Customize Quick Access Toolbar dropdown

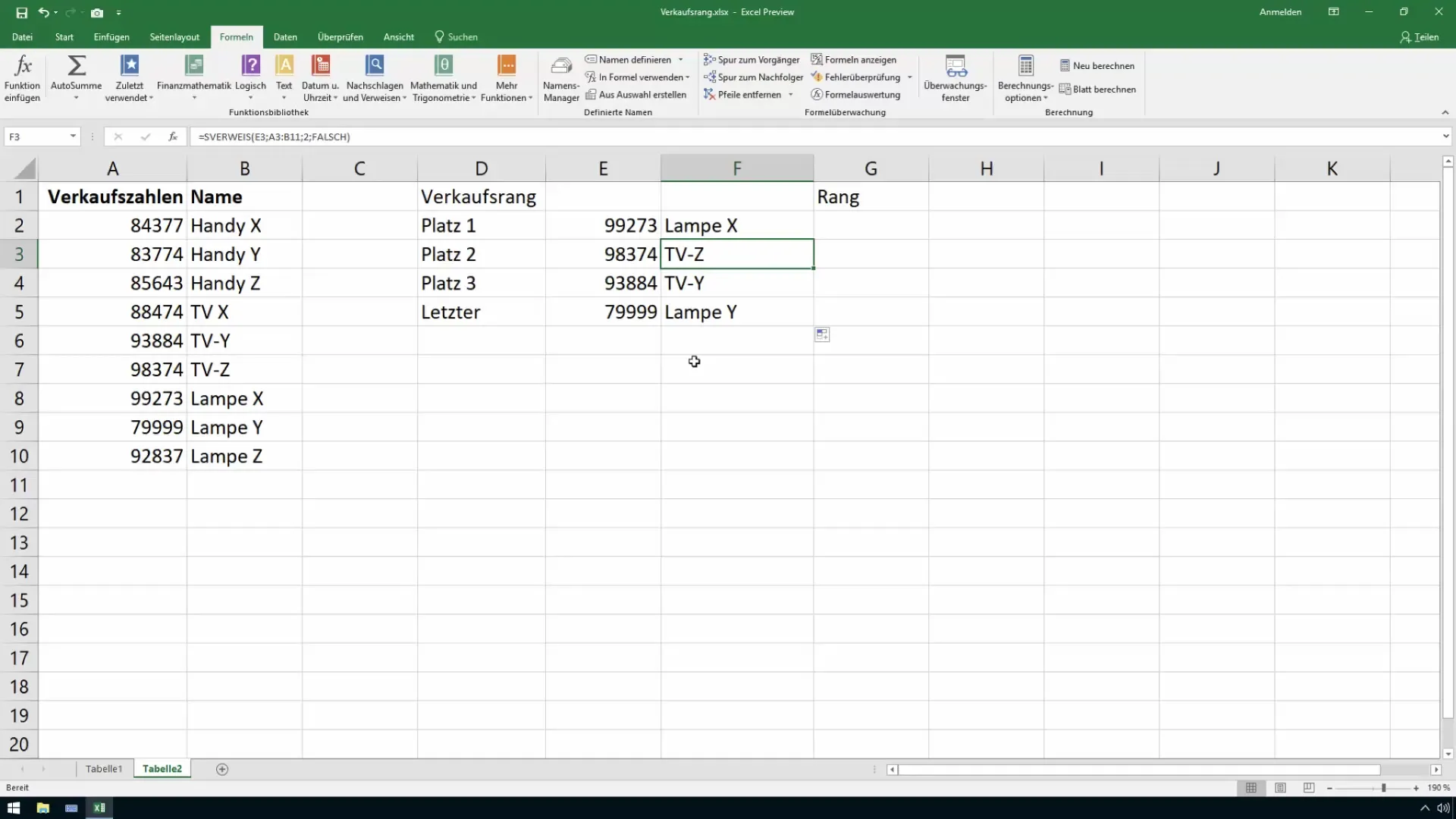(x=119, y=13)
